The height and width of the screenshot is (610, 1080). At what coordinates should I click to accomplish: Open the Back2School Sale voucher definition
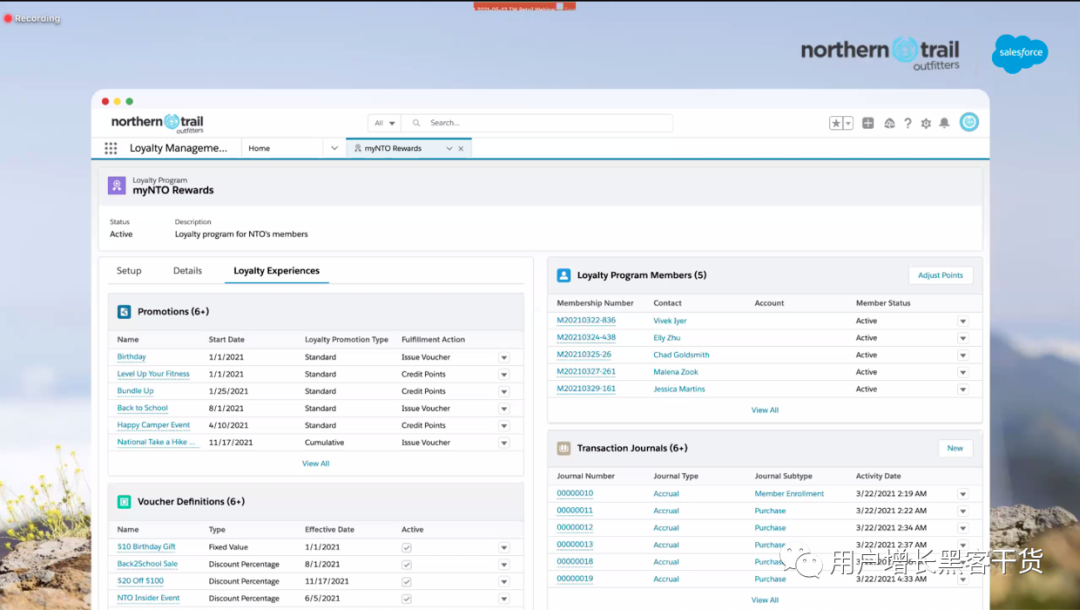point(147,563)
